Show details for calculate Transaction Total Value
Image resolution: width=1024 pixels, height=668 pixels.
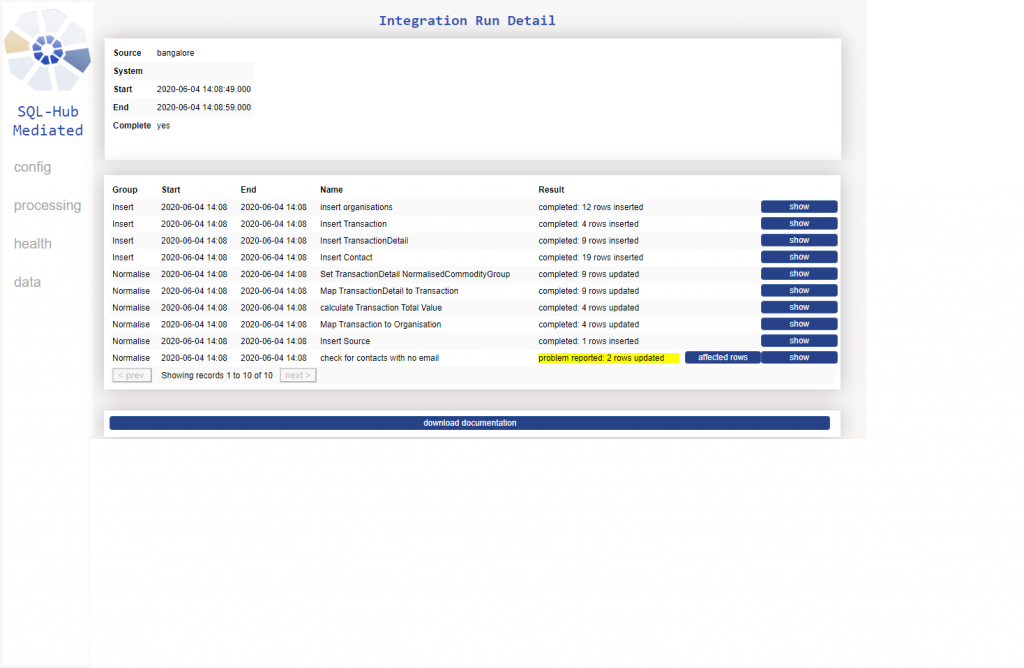pyautogui.click(x=799, y=308)
